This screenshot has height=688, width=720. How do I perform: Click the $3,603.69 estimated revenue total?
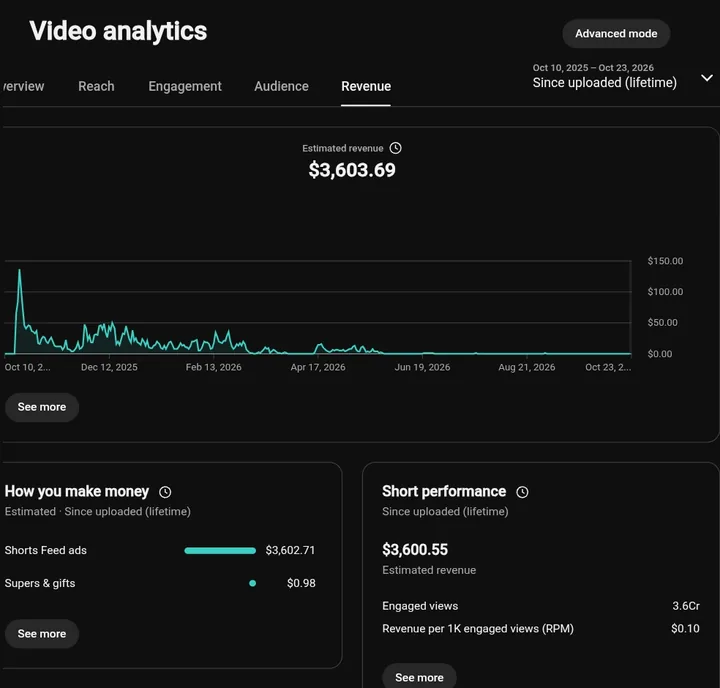pyautogui.click(x=352, y=170)
